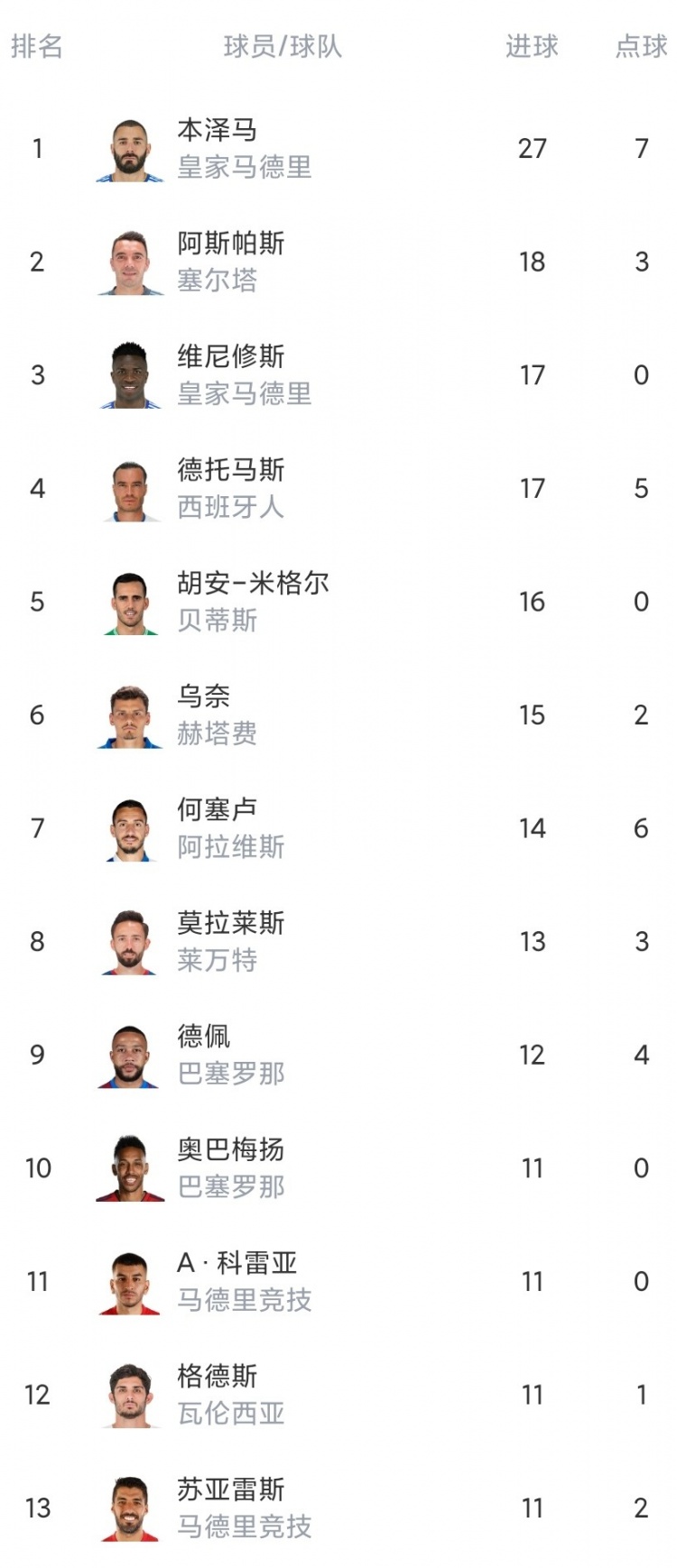Tap Aubameyang avatar ranked tenth
677x1568 pixels.
coord(130,1168)
